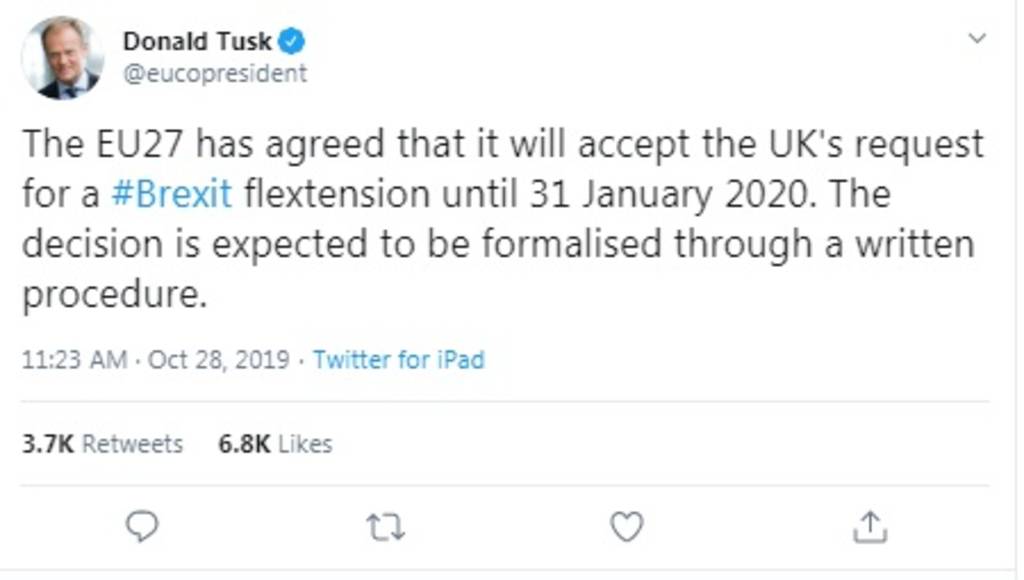Open the Twitter for iPad link
Viewport: 1024px width, 580px height.
point(398,360)
